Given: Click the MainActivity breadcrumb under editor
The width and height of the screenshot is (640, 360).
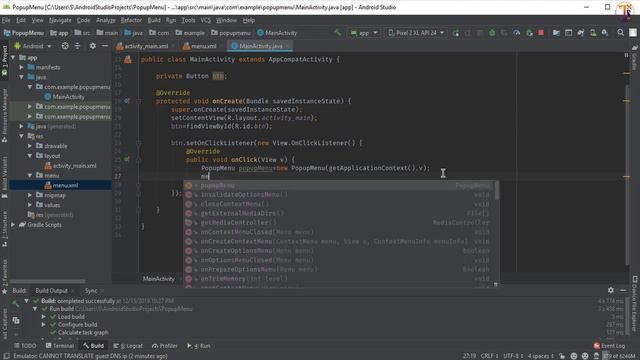Looking at the screenshot, I should coord(159,279).
